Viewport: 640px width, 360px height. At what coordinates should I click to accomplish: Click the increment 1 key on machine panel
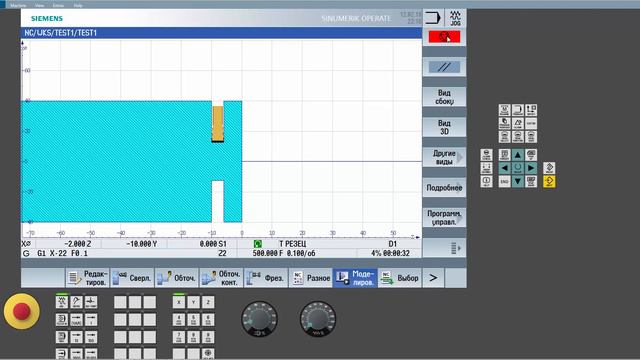pyautogui.click(x=91, y=320)
